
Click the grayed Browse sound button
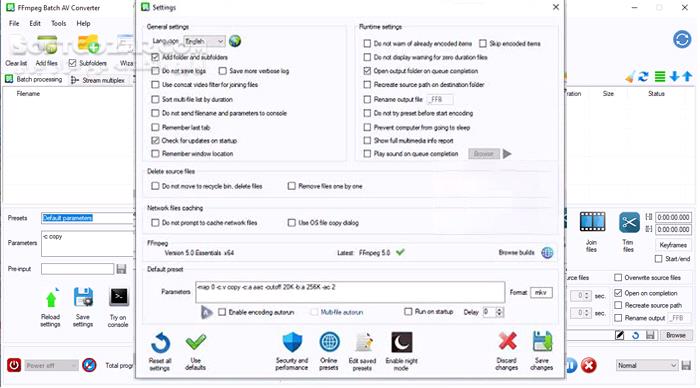tap(483, 154)
